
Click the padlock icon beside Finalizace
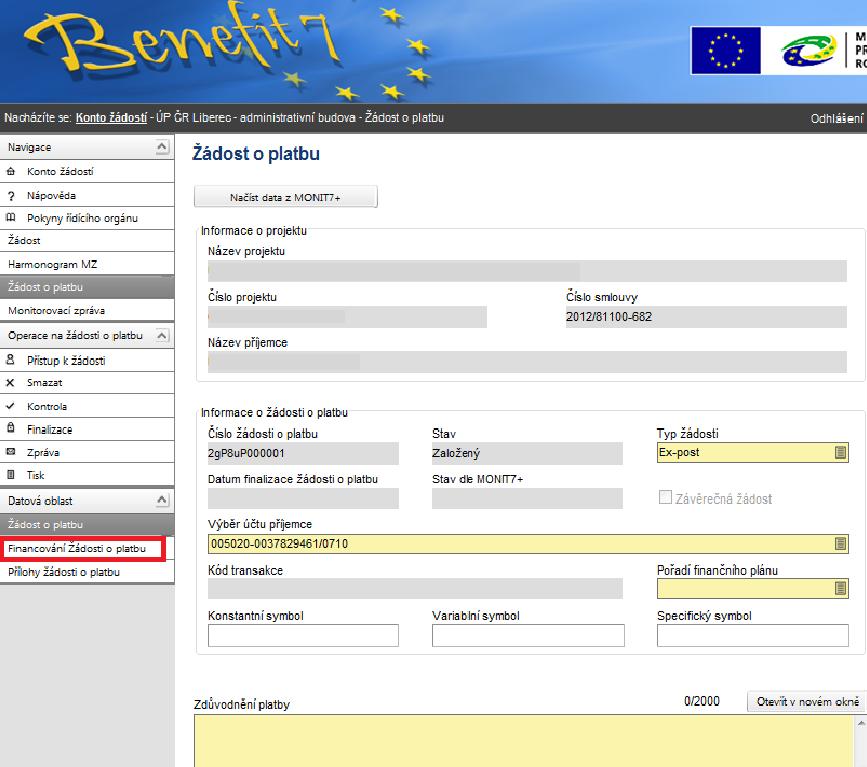(11, 428)
